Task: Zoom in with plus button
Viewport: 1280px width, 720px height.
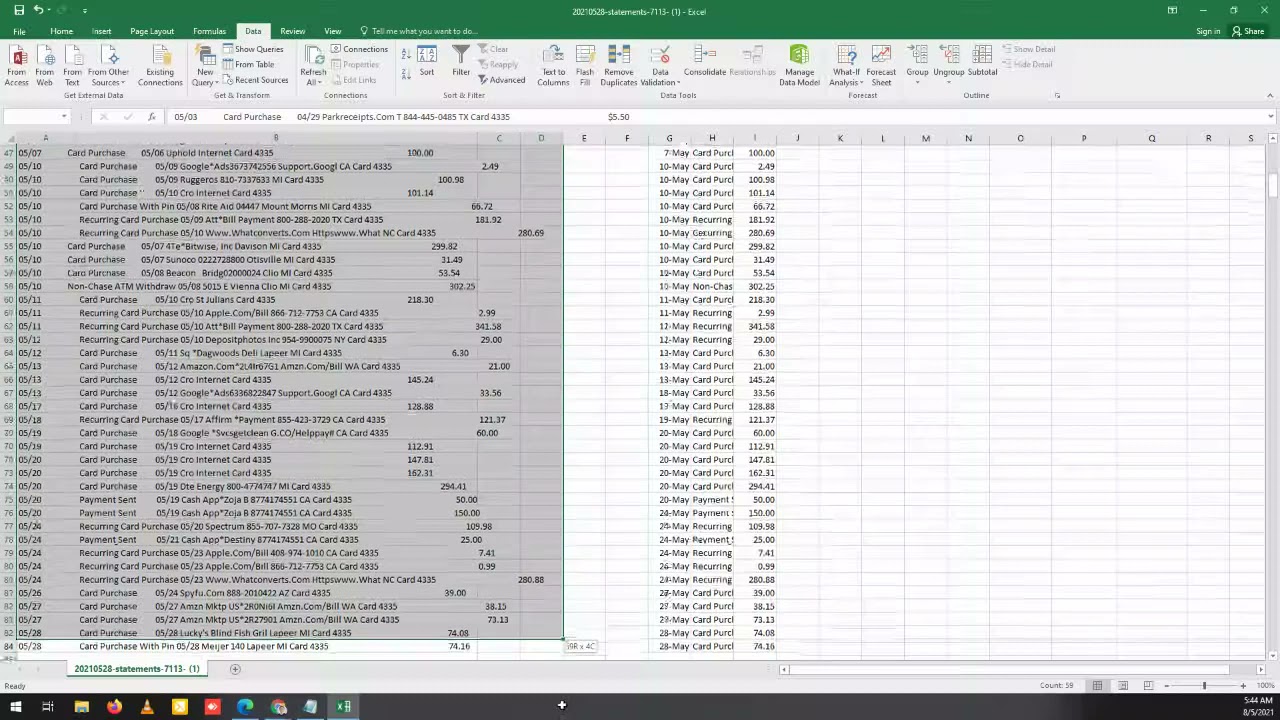Action: 1243,685
